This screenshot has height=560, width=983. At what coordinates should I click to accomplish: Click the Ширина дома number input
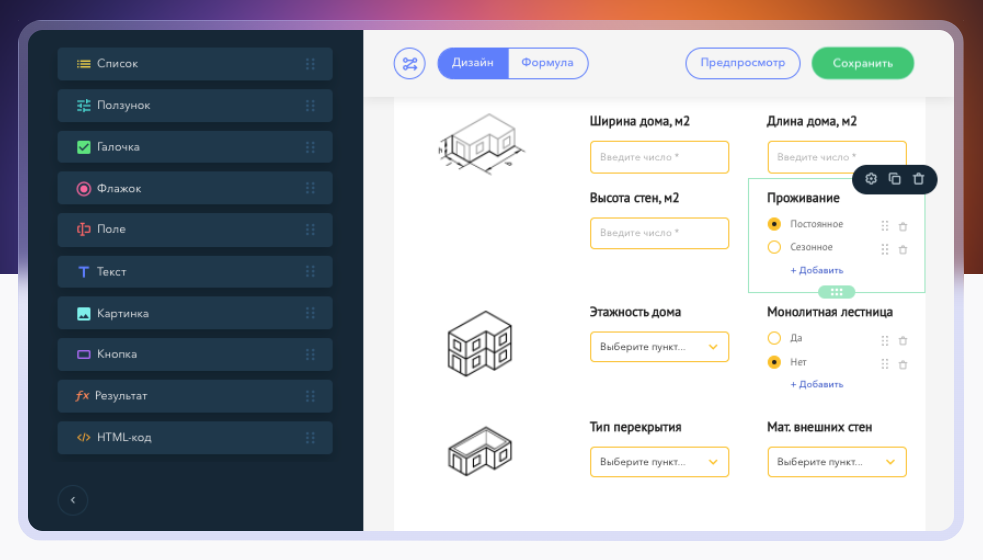(659, 157)
